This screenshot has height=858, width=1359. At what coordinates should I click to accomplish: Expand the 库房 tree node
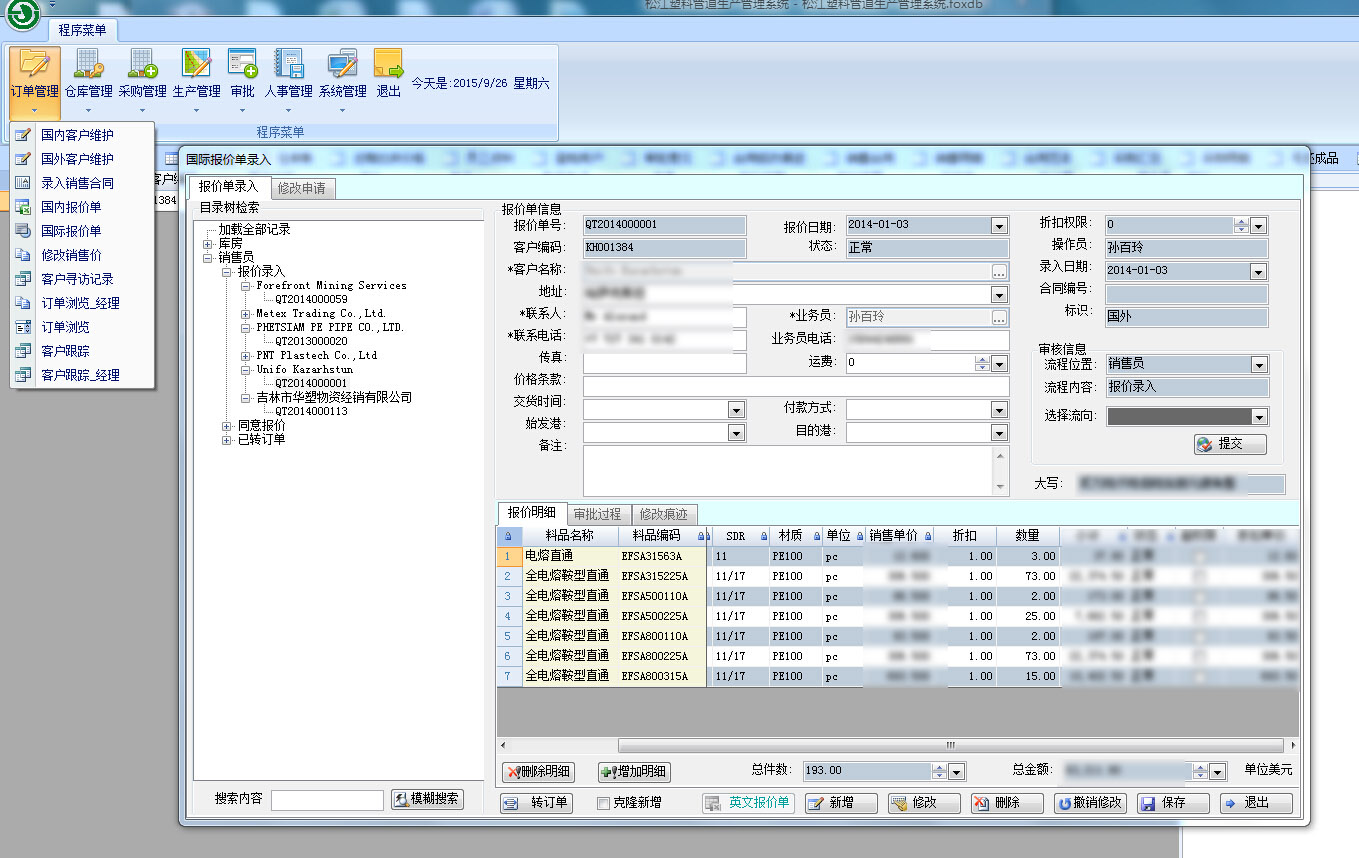(207, 243)
